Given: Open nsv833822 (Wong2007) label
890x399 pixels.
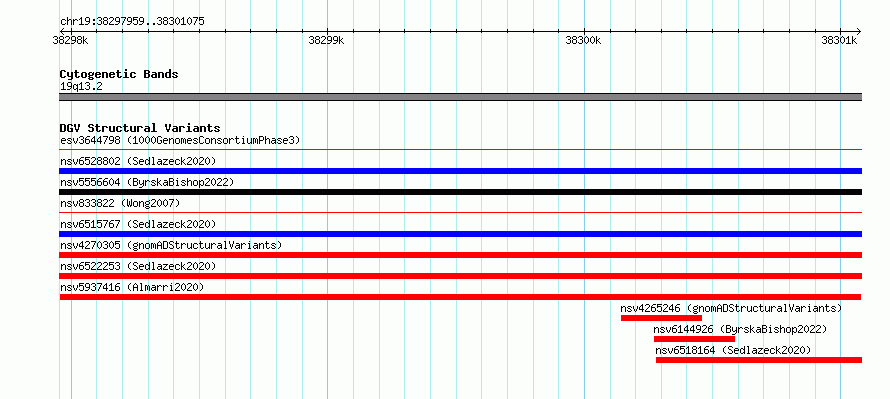Looking at the screenshot, I should (120, 203).
